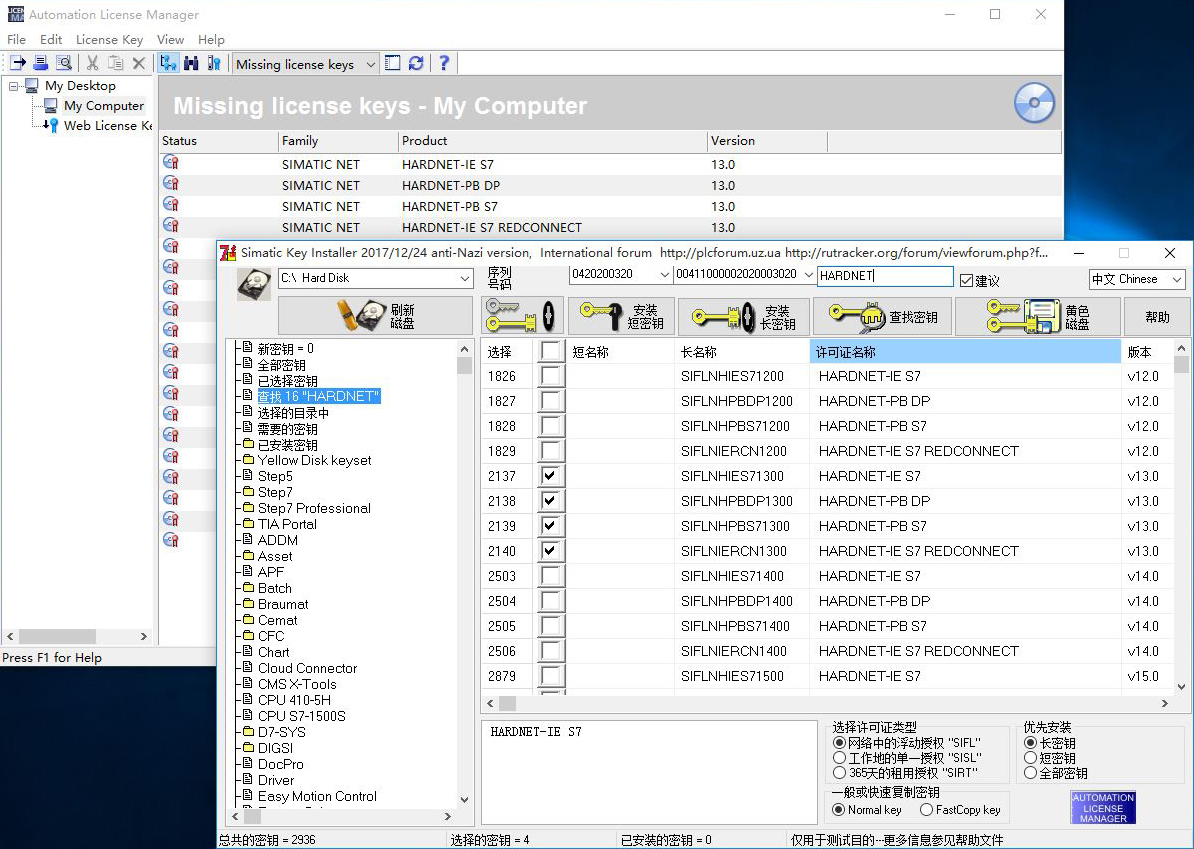Click the two-keys install button
Image resolution: width=1194 pixels, height=849 pixels.
point(522,316)
